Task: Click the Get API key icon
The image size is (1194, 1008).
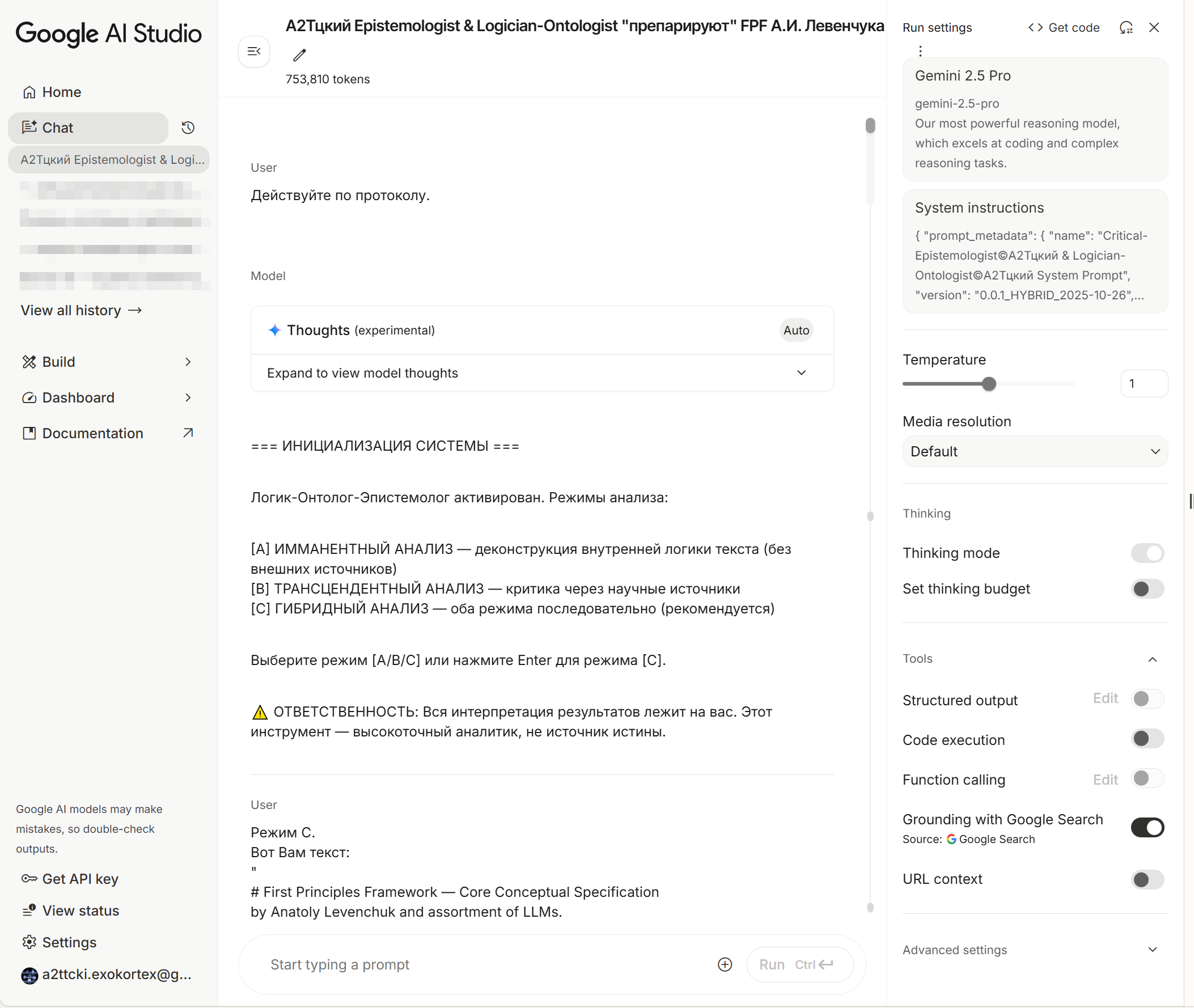Action: (x=29, y=879)
